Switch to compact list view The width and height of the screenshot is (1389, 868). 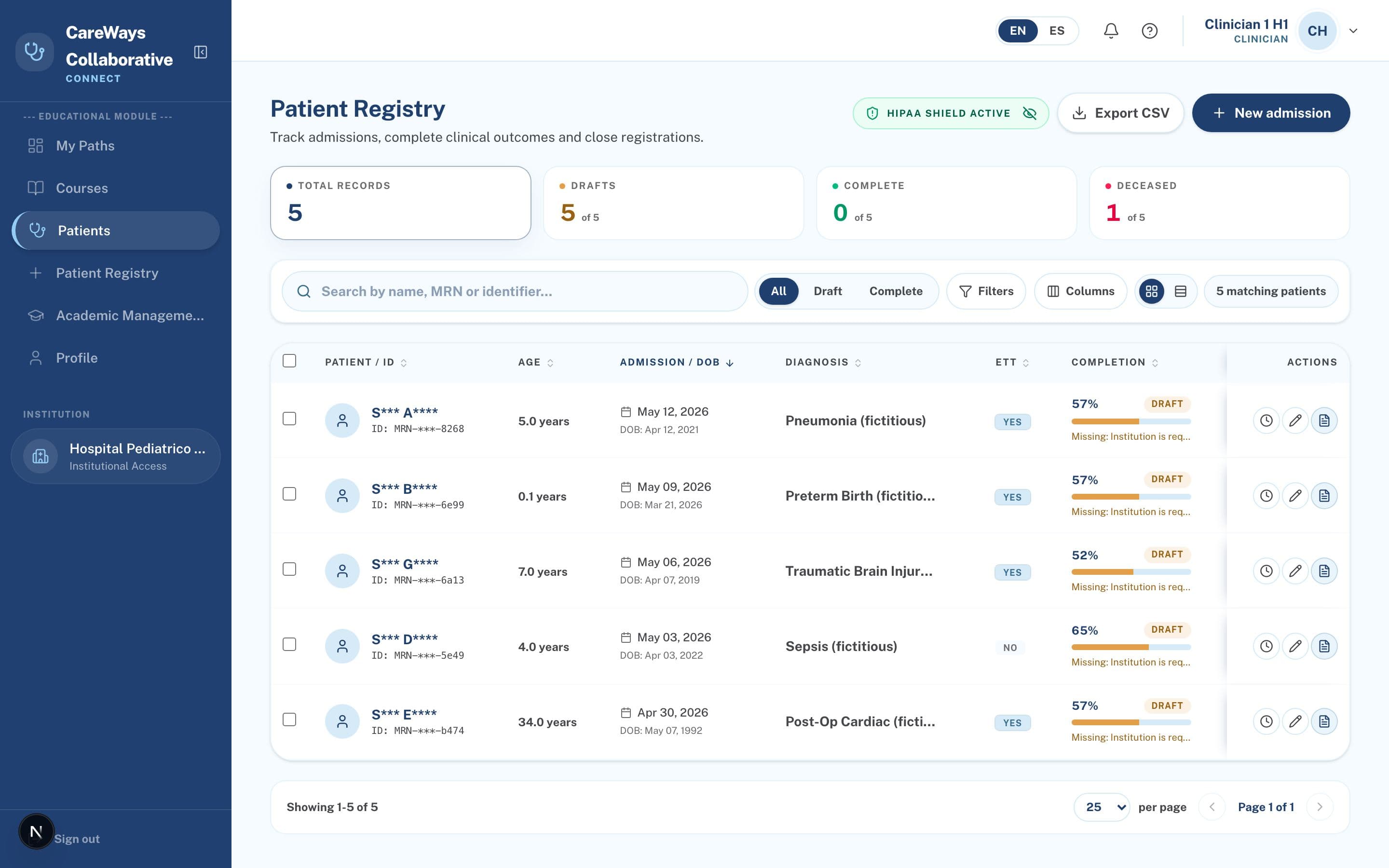point(1180,291)
